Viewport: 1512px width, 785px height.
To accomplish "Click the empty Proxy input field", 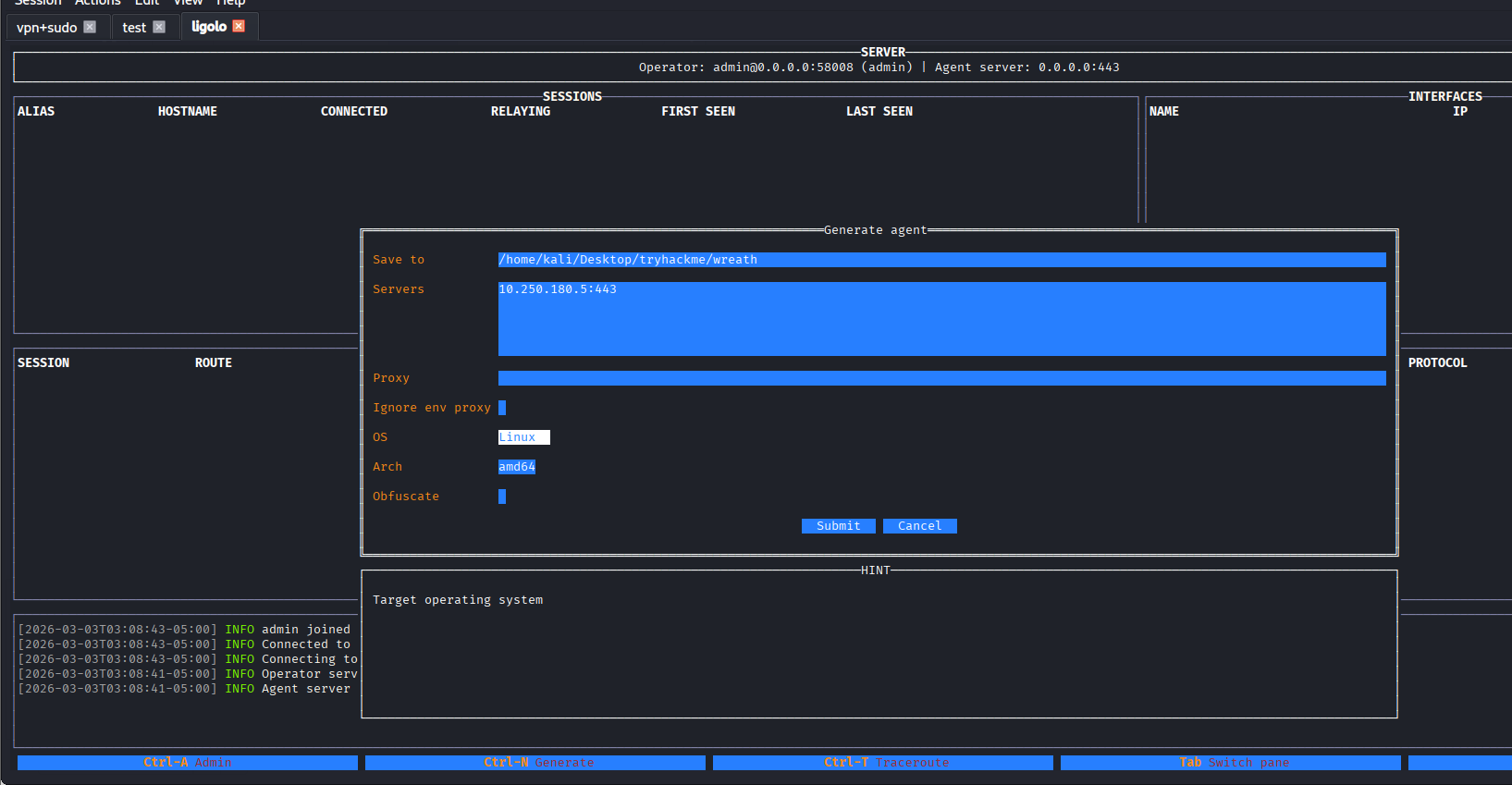I will (941, 378).
